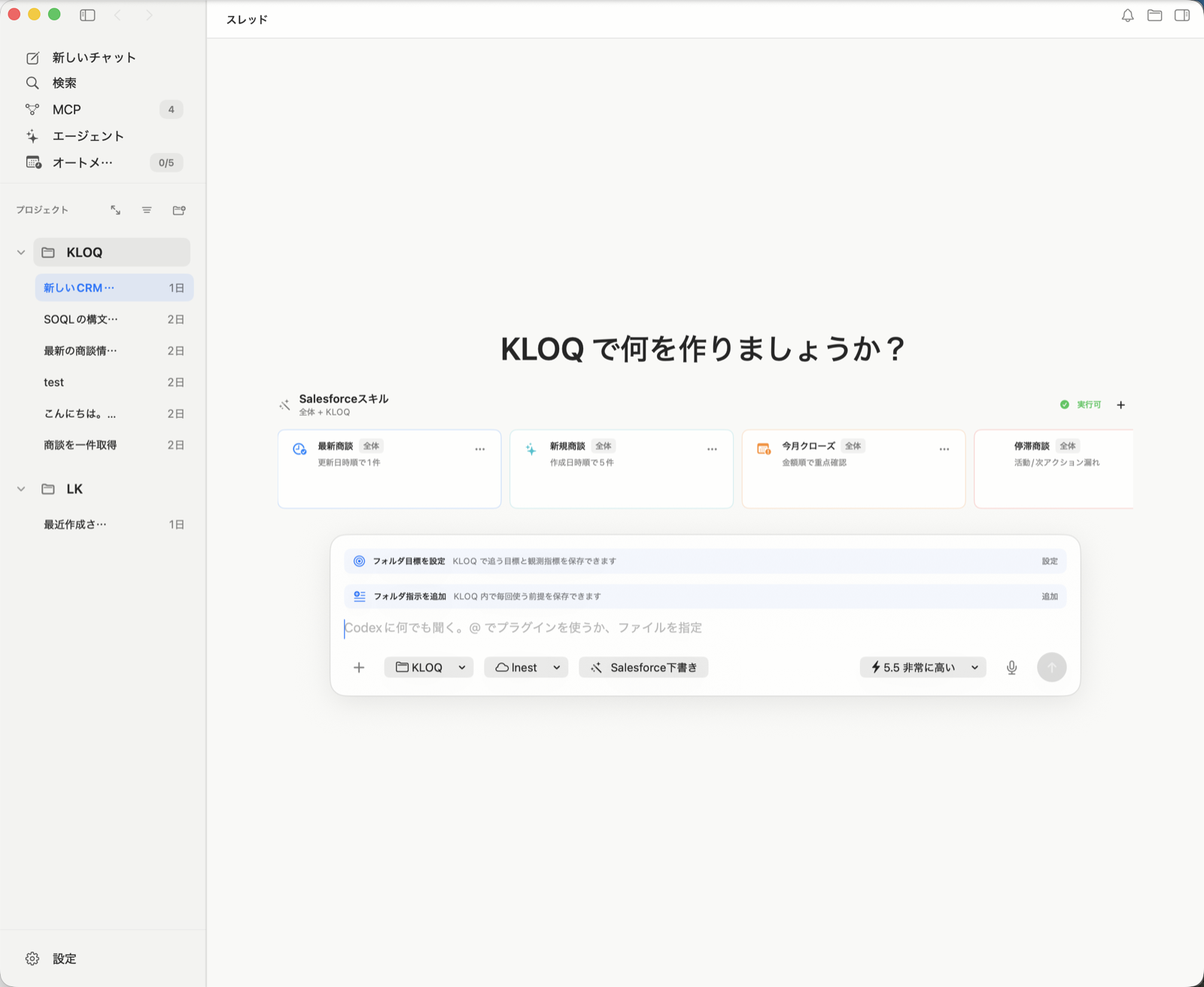Click the 0/5 automation badge
The image size is (1204, 987).
tap(166, 163)
